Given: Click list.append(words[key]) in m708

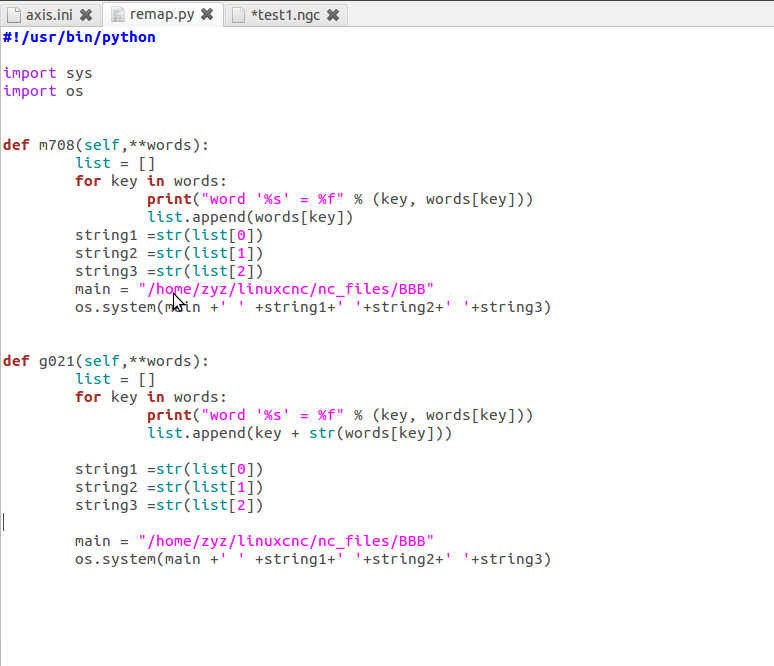Looking at the screenshot, I should click(x=250, y=217).
